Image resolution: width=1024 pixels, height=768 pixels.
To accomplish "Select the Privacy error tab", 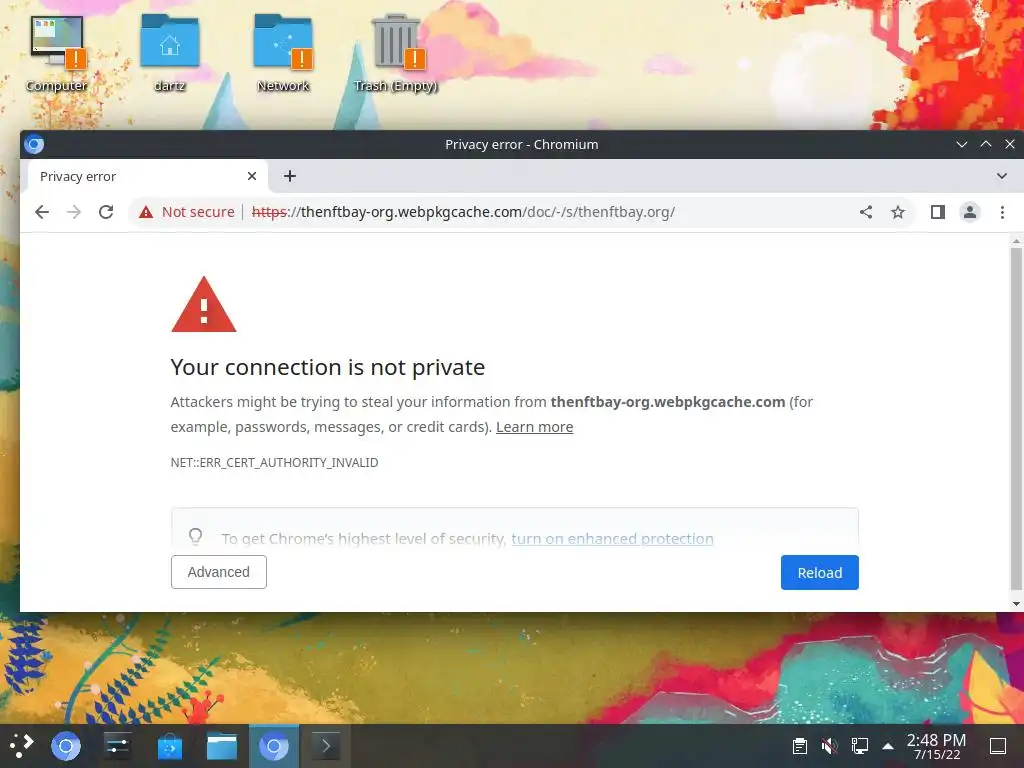I will pyautogui.click(x=147, y=176).
